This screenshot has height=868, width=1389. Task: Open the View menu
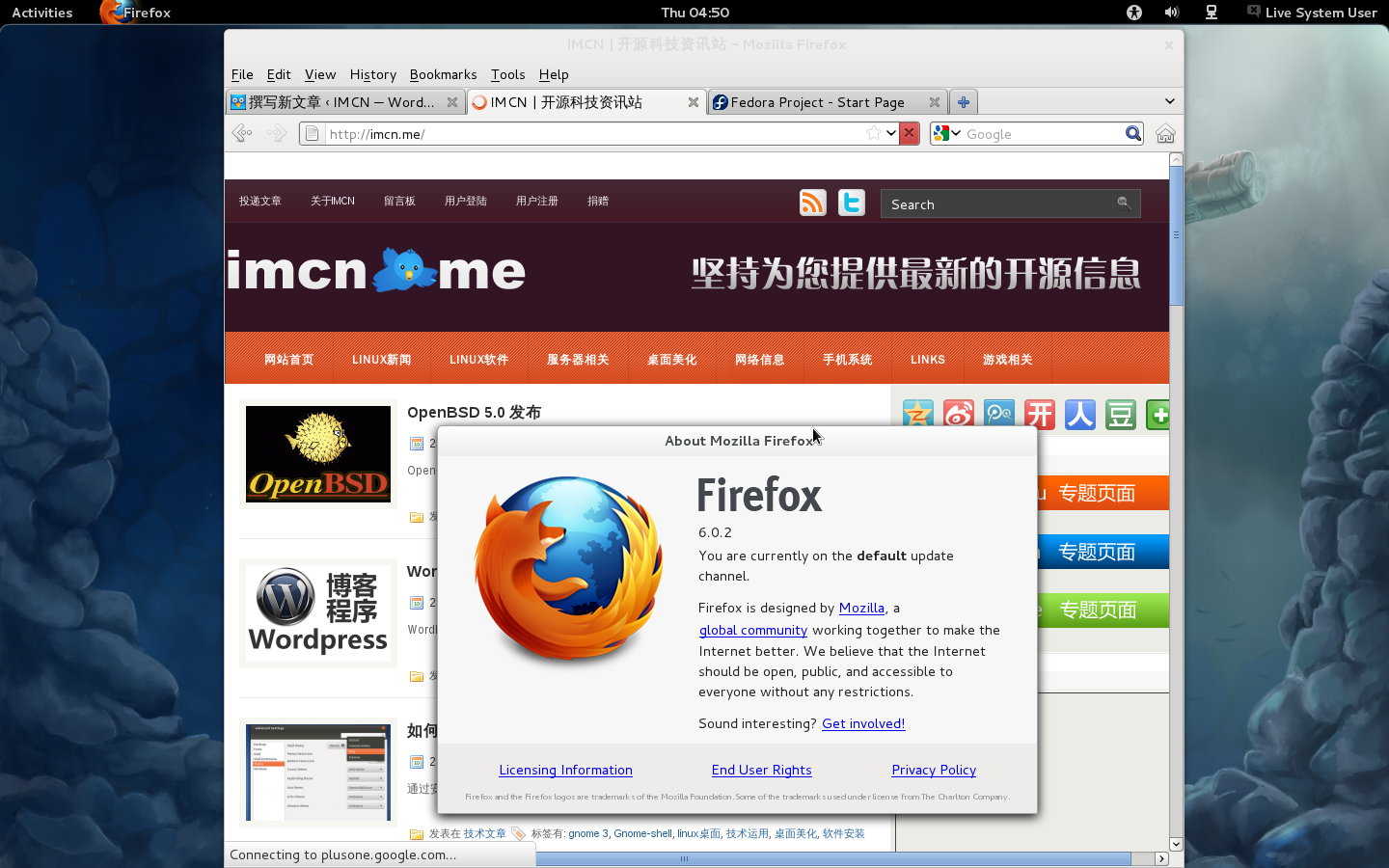coord(320,74)
